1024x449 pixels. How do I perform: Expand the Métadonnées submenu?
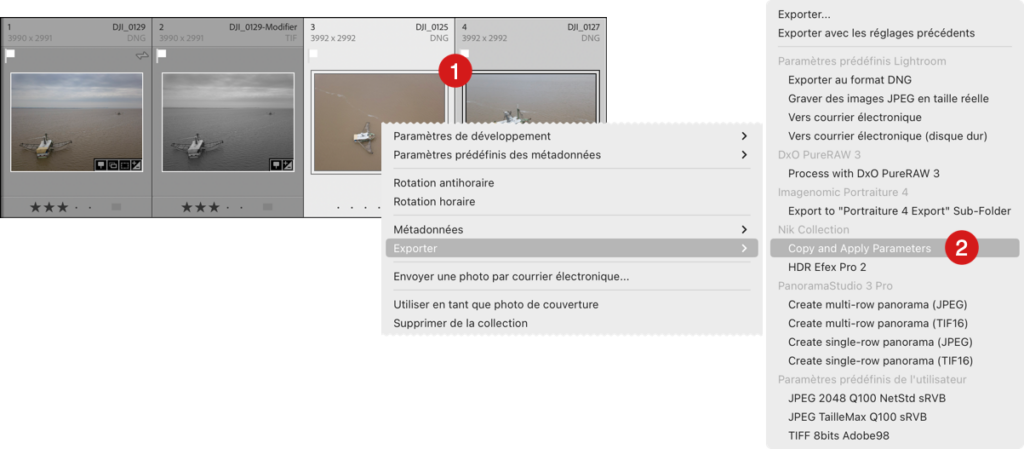(x=571, y=230)
